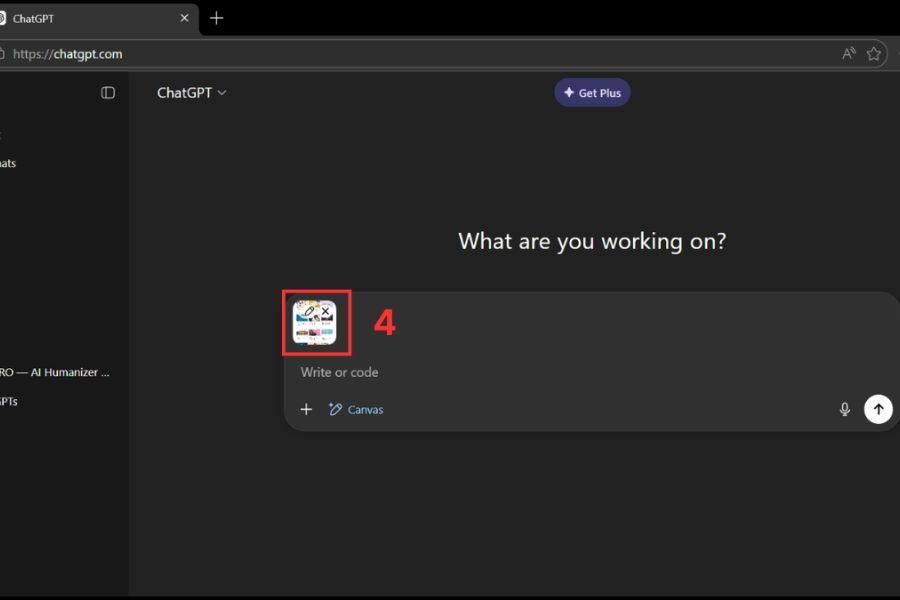Click the Read aloud icon in address bar
This screenshot has width=900, height=600.
(849, 54)
